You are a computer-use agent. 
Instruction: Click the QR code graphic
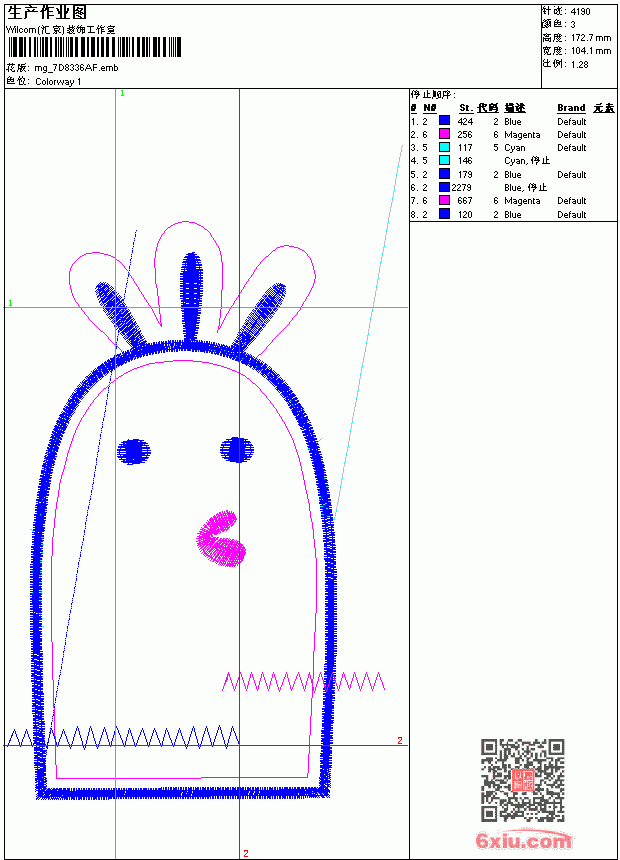click(523, 779)
